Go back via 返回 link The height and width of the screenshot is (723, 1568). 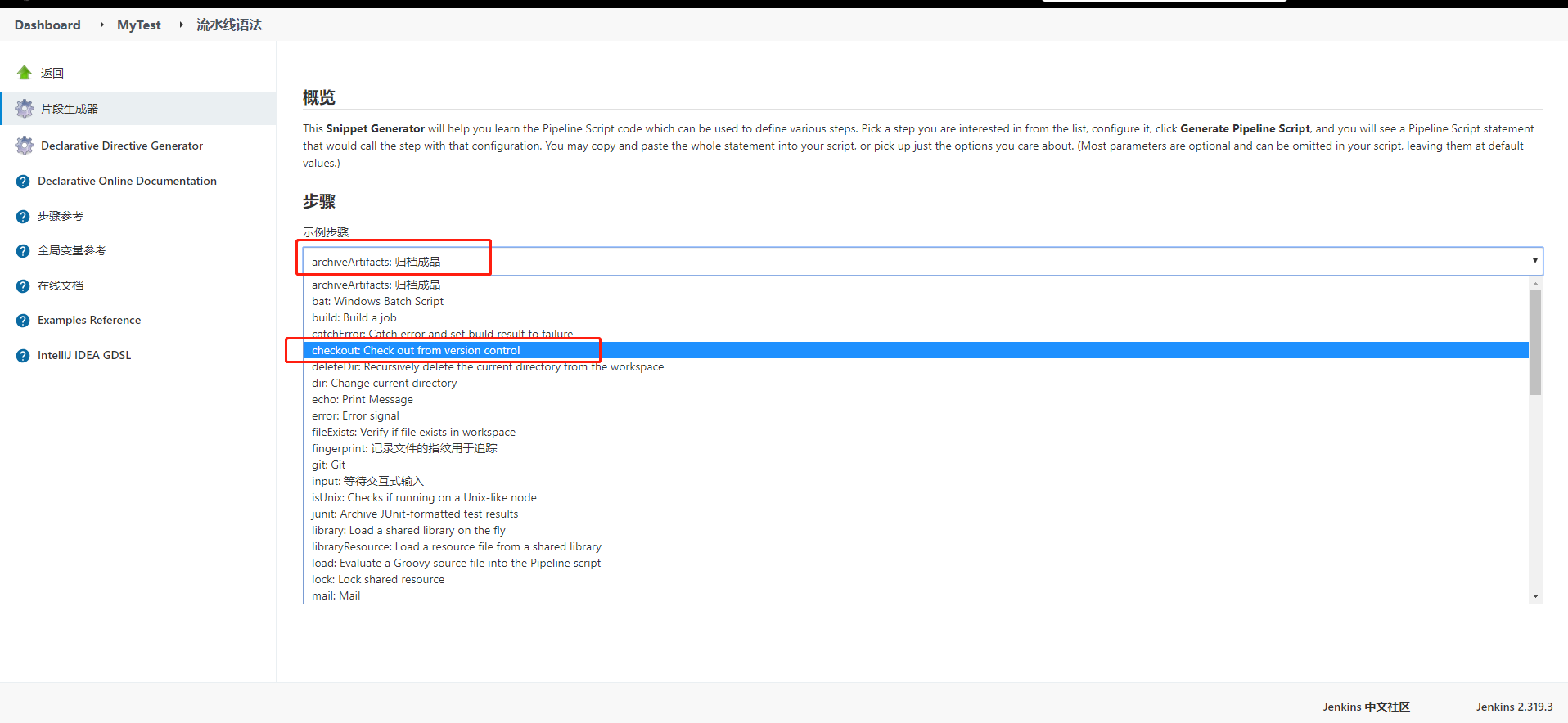coord(52,73)
